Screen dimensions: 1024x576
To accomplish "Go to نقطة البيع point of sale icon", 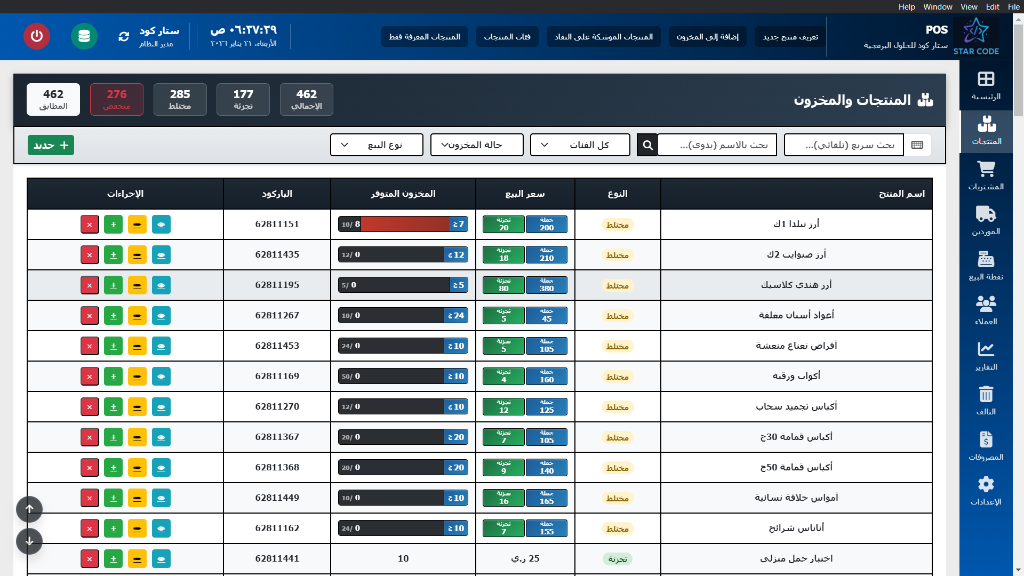I will [x=985, y=262].
